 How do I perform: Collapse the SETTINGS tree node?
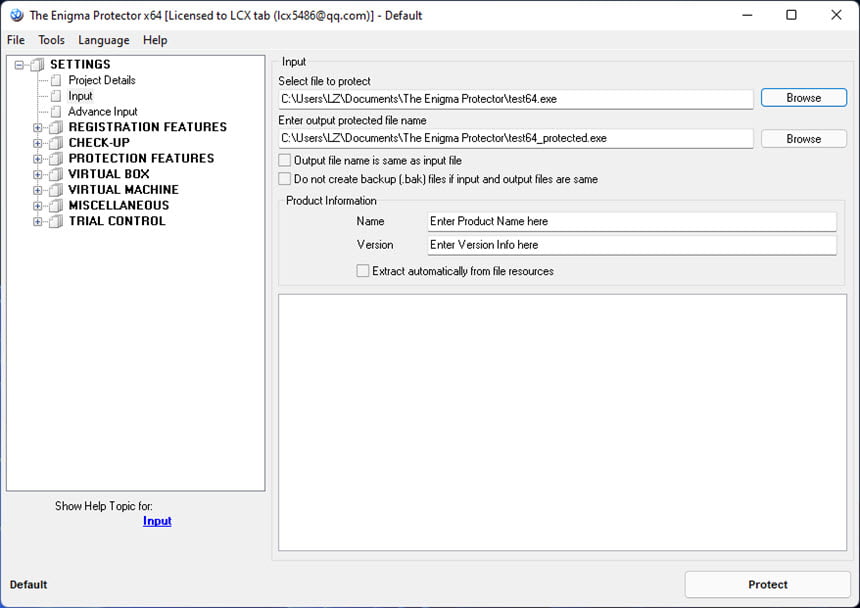(x=19, y=65)
